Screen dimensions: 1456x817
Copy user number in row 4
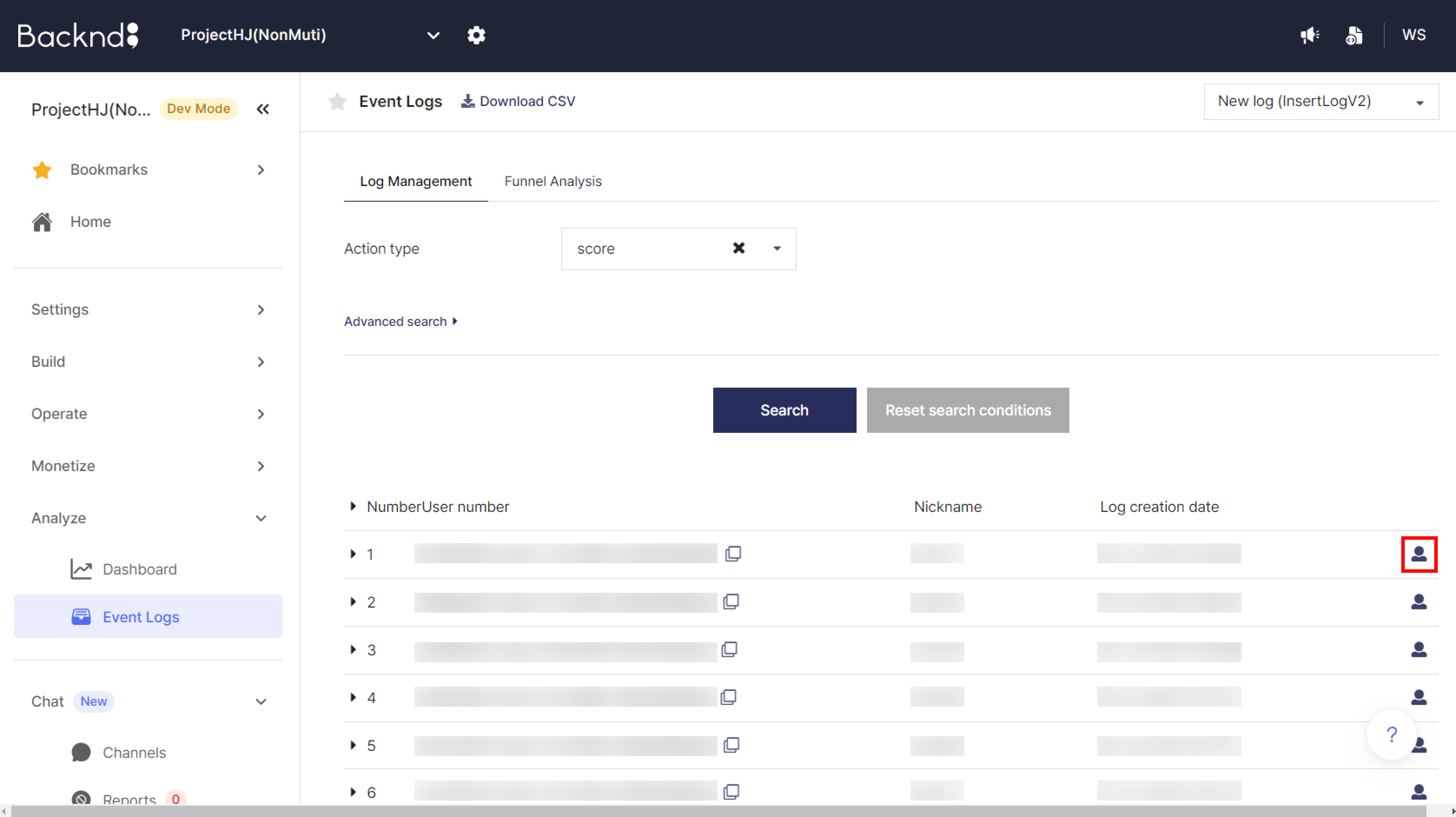click(729, 697)
